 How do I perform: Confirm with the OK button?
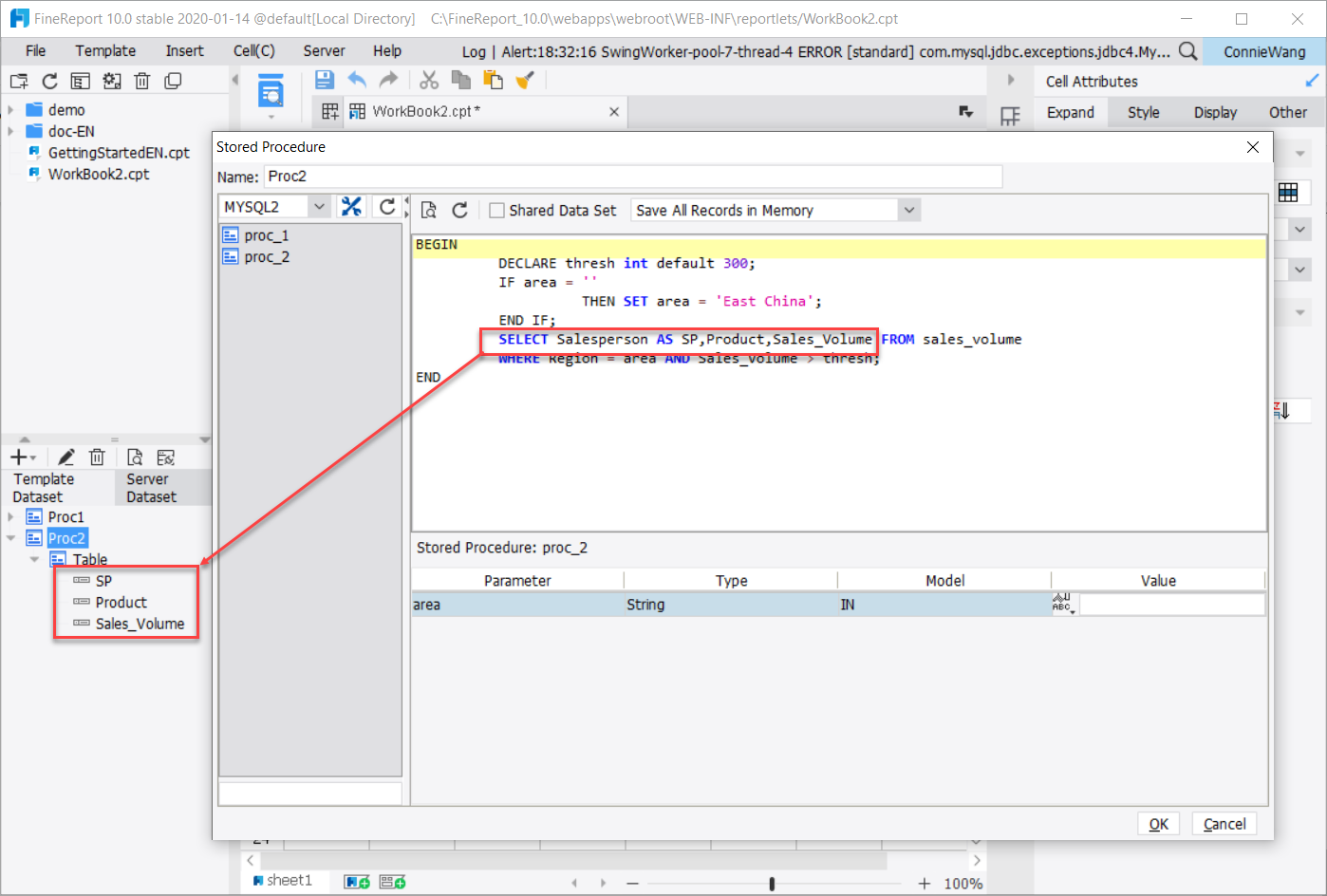1158,823
